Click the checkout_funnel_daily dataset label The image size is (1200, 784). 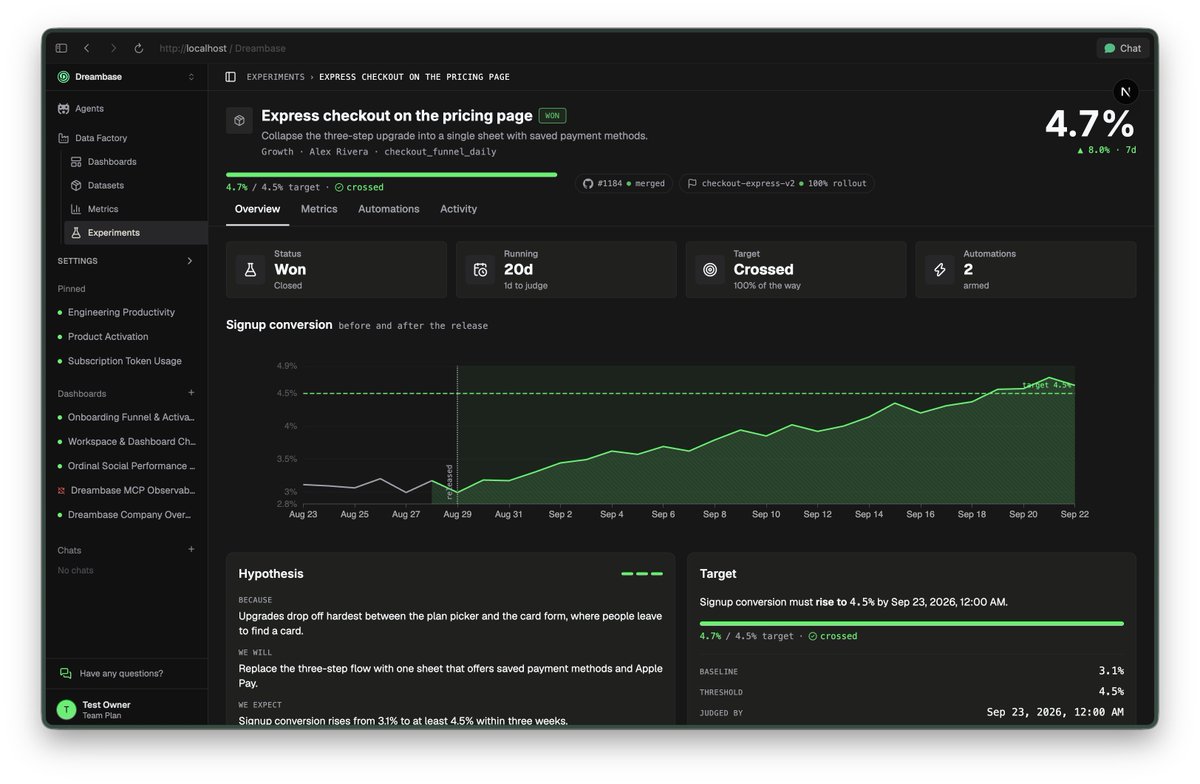440,152
